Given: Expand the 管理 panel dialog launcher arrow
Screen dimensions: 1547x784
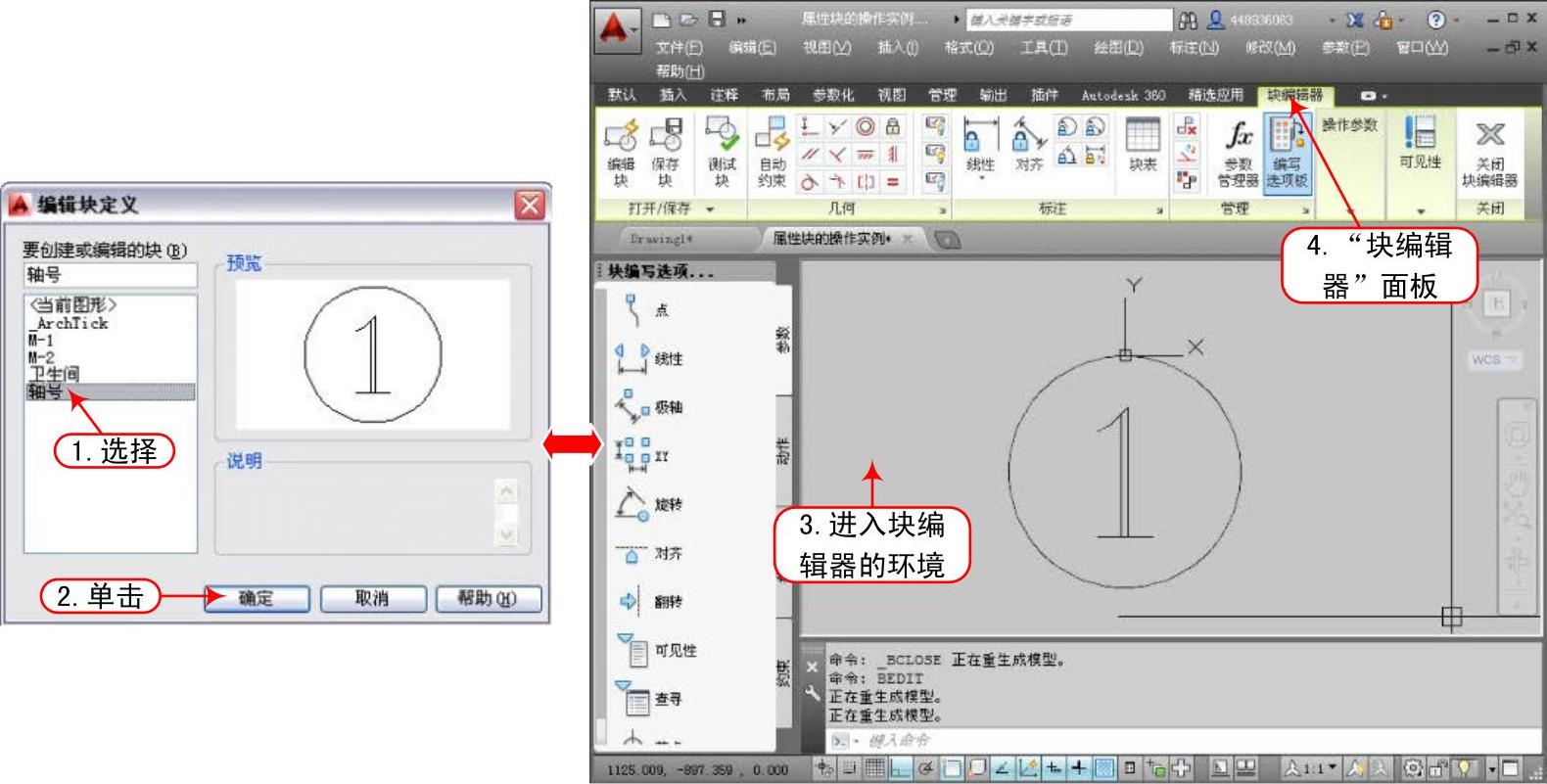Looking at the screenshot, I should coord(1306,210).
